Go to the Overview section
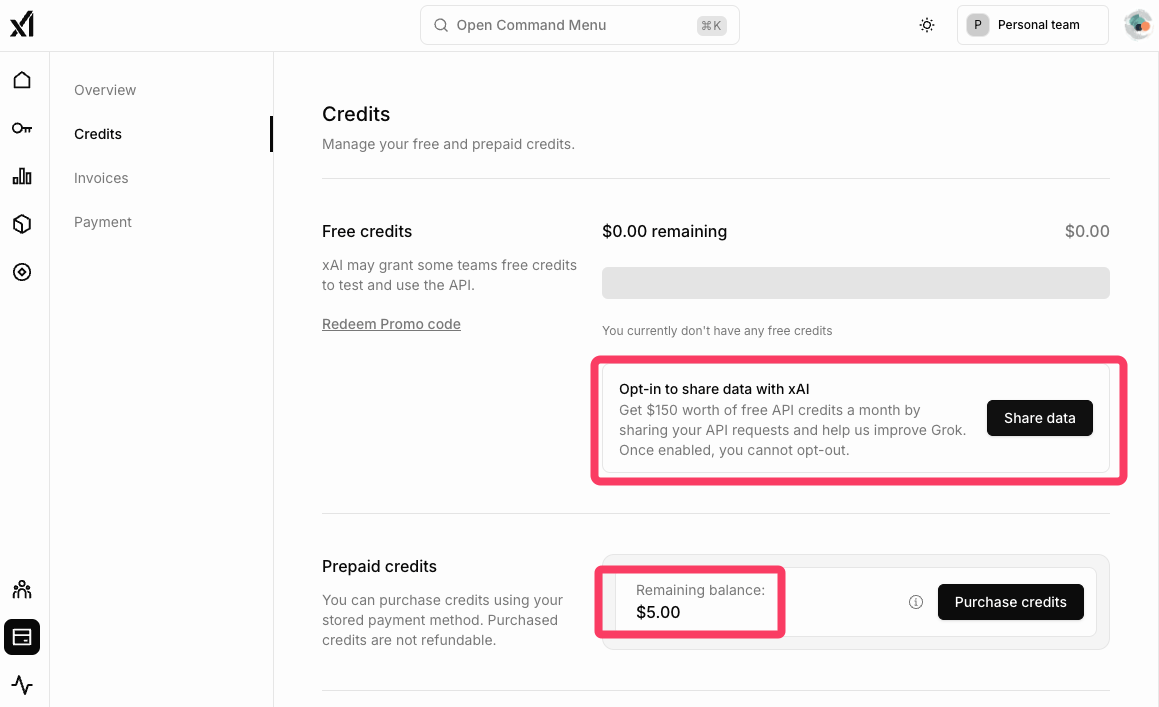1159x707 pixels. pyautogui.click(x=105, y=90)
